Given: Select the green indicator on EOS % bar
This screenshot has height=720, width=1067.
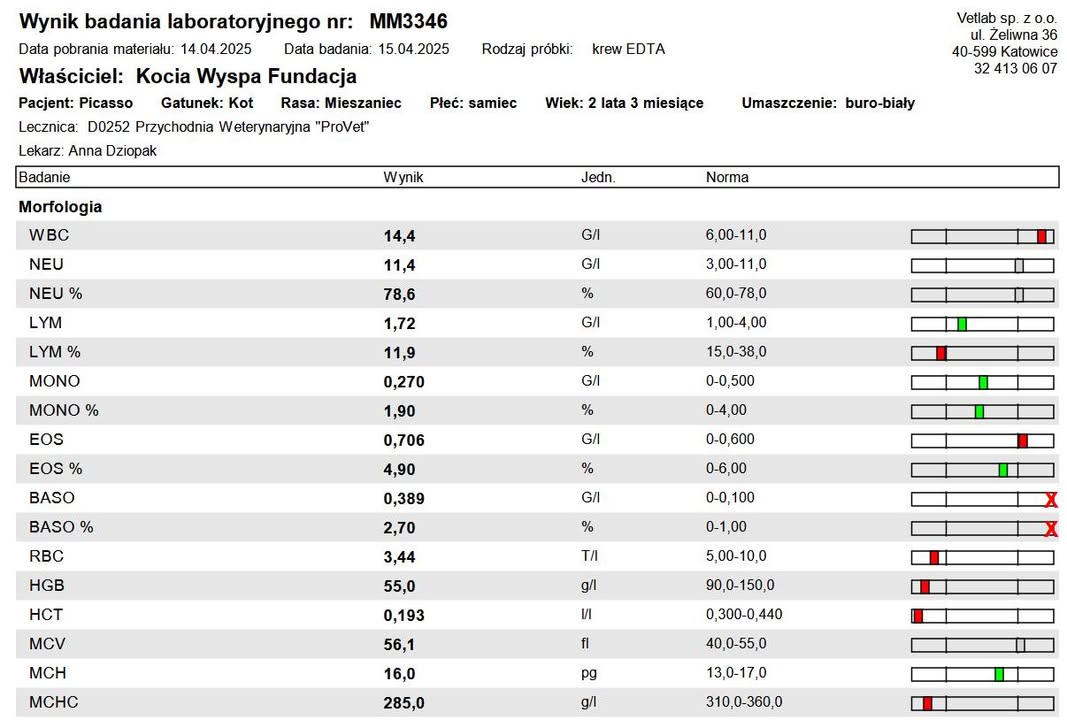Looking at the screenshot, I should (1003, 470).
